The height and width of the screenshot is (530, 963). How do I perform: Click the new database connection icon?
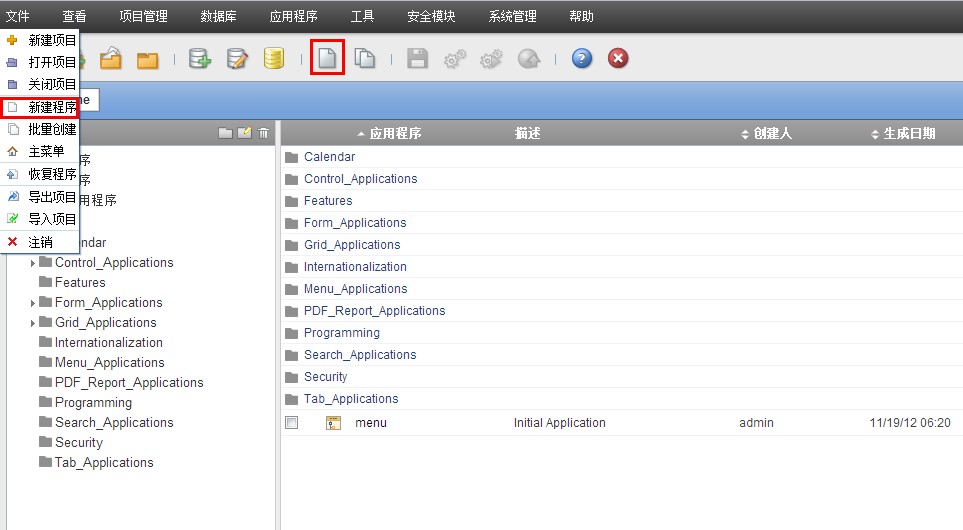[200, 58]
